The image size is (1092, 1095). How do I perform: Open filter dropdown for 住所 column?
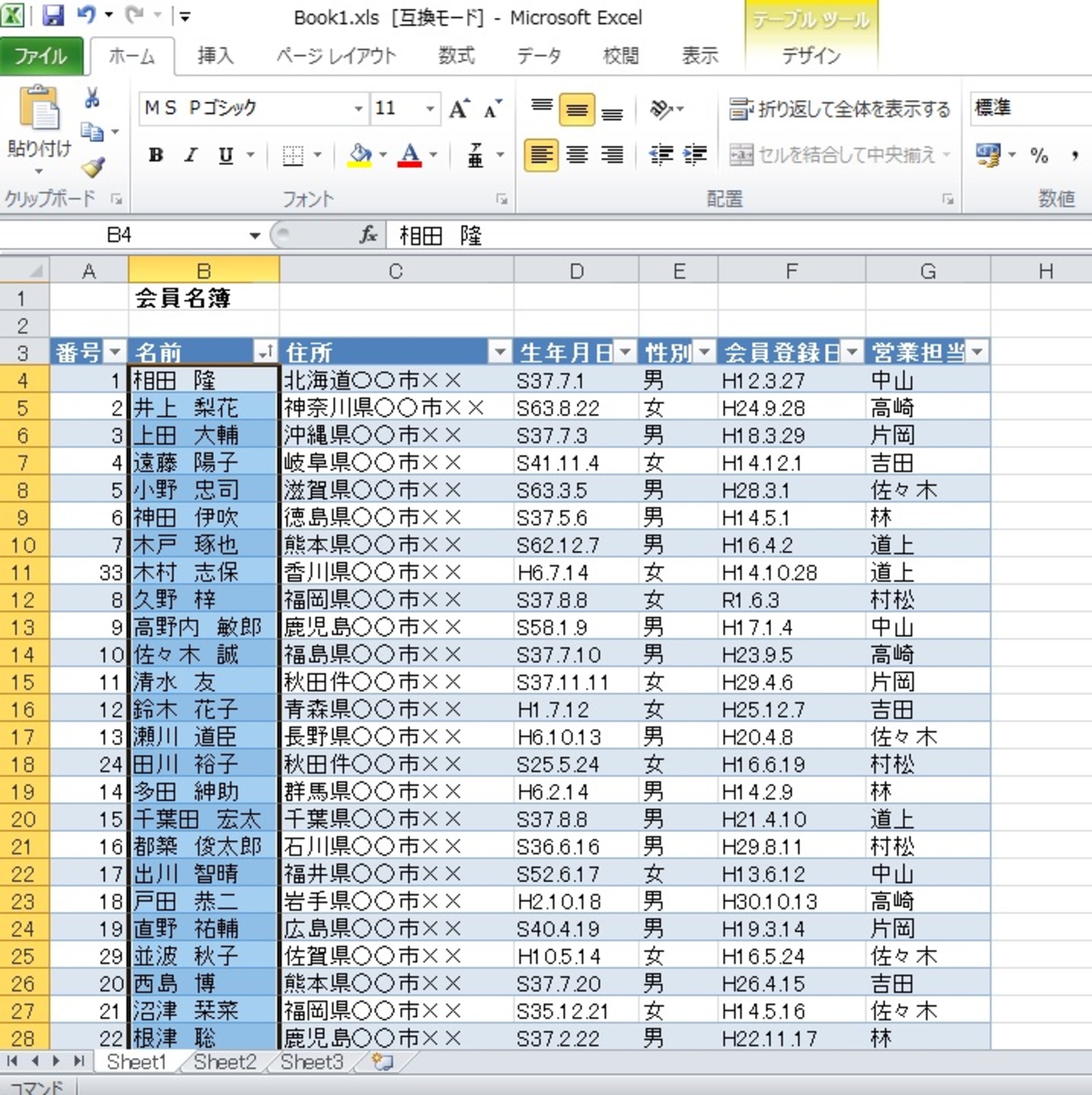tap(500, 352)
